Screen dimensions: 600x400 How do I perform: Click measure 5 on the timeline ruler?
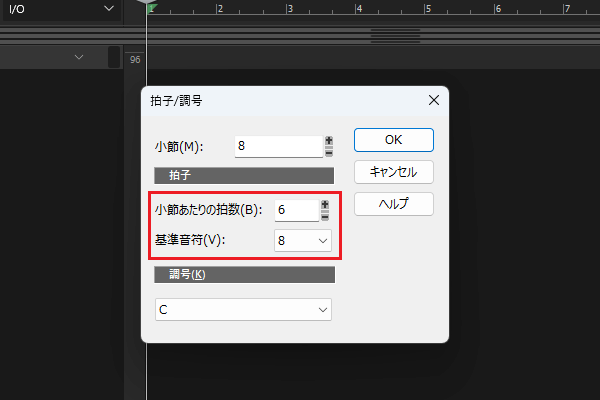[x=427, y=9]
